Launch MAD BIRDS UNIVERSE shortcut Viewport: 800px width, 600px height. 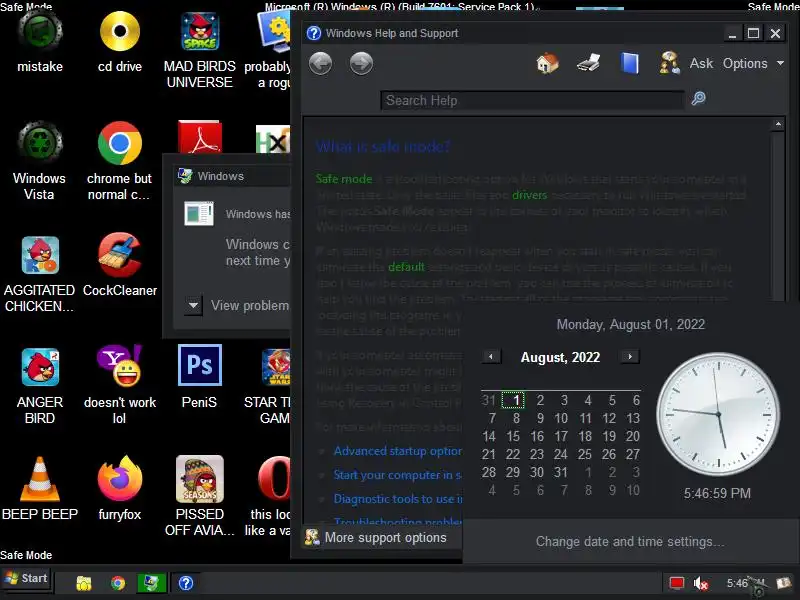point(199,51)
